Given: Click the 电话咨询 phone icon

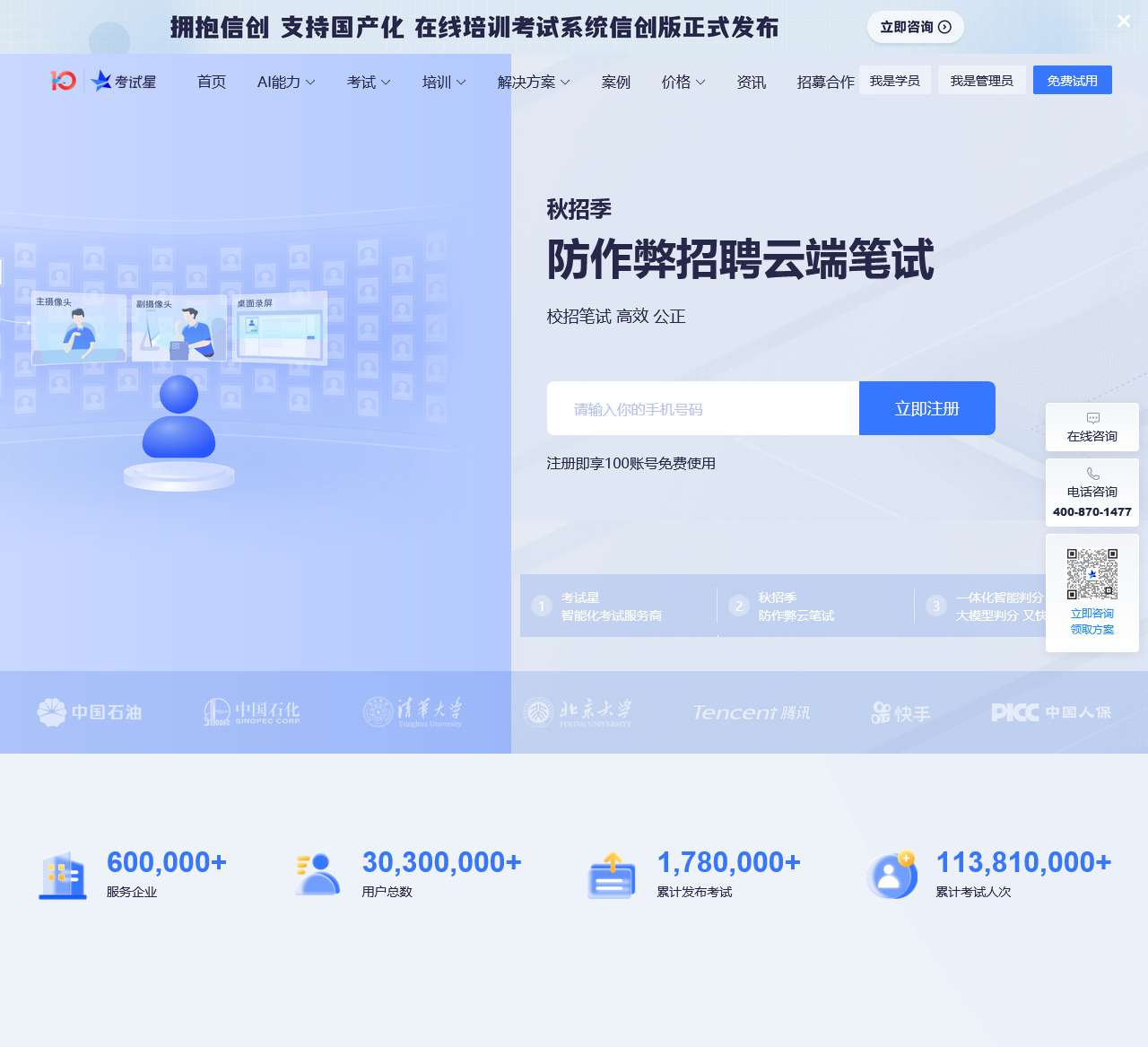Looking at the screenshot, I should [x=1092, y=474].
